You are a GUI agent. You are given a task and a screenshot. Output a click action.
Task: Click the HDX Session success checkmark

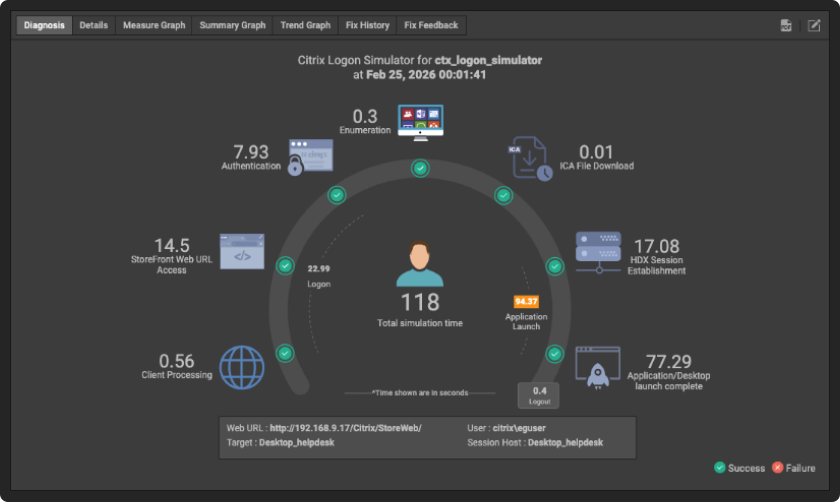(555, 266)
